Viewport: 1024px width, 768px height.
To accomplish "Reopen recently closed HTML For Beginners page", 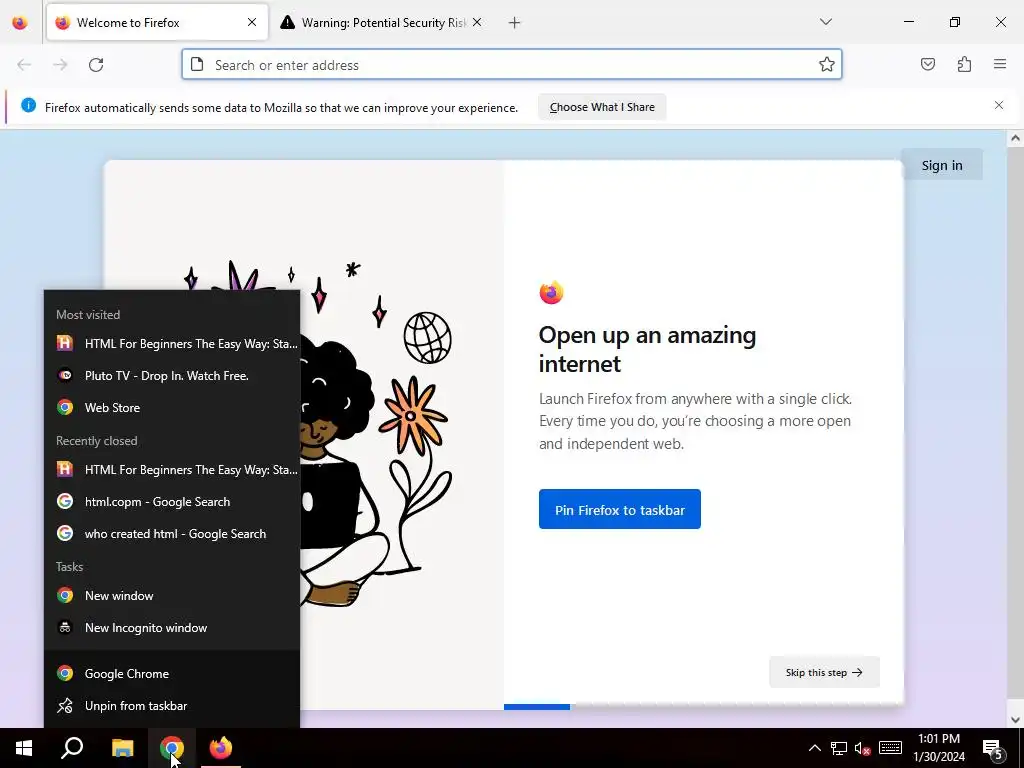I will coord(172,470).
